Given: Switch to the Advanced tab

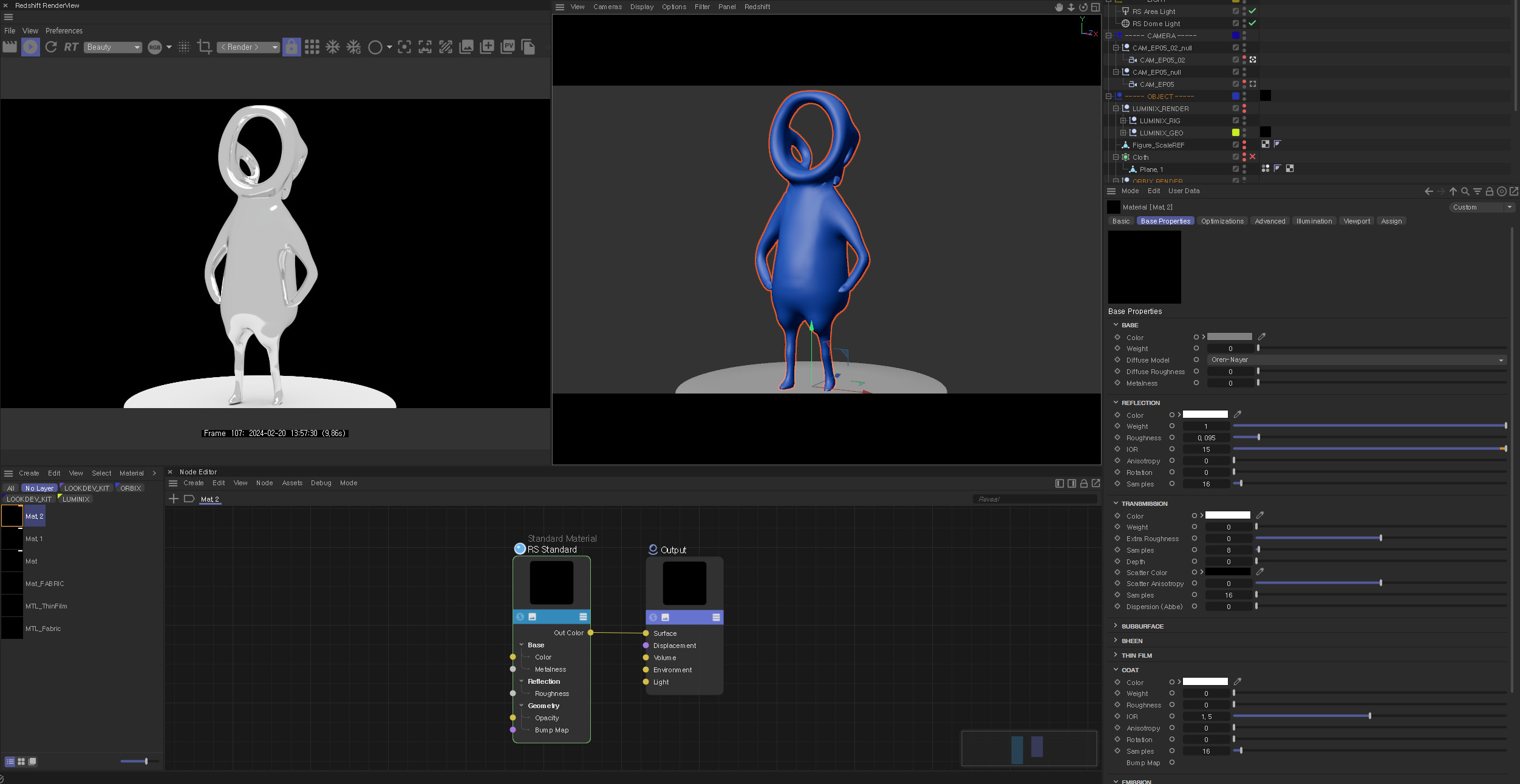Looking at the screenshot, I should (1270, 222).
